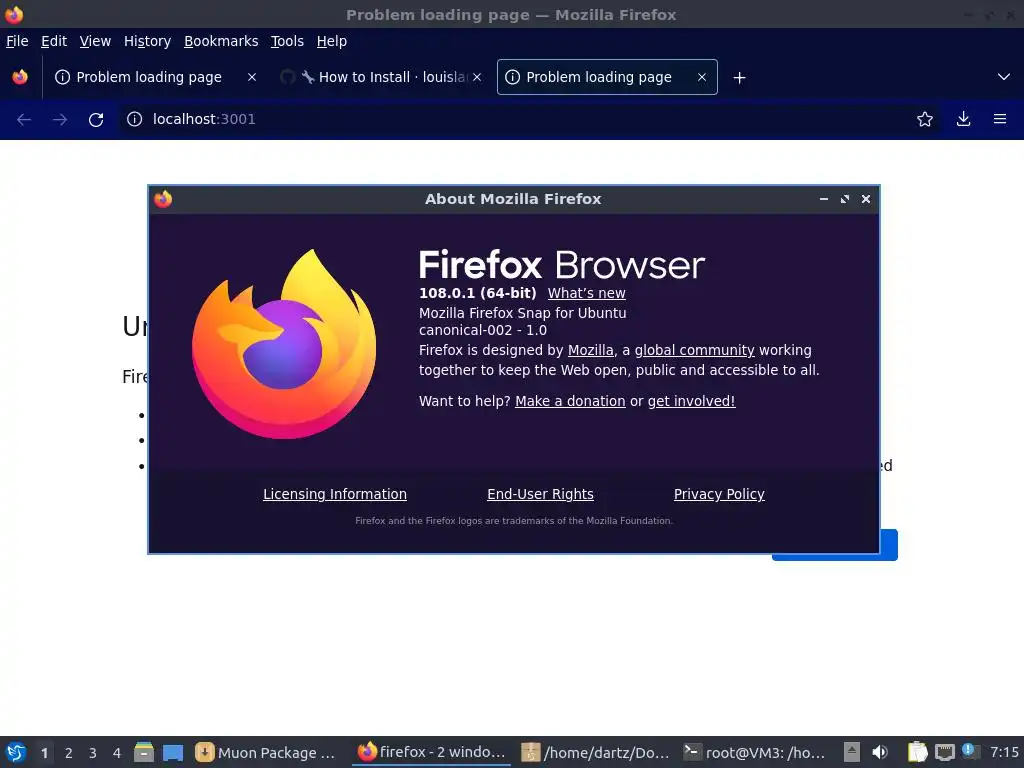
Task: Click the show desktop icon in taskbar
Action: click(x=172, y=752)
